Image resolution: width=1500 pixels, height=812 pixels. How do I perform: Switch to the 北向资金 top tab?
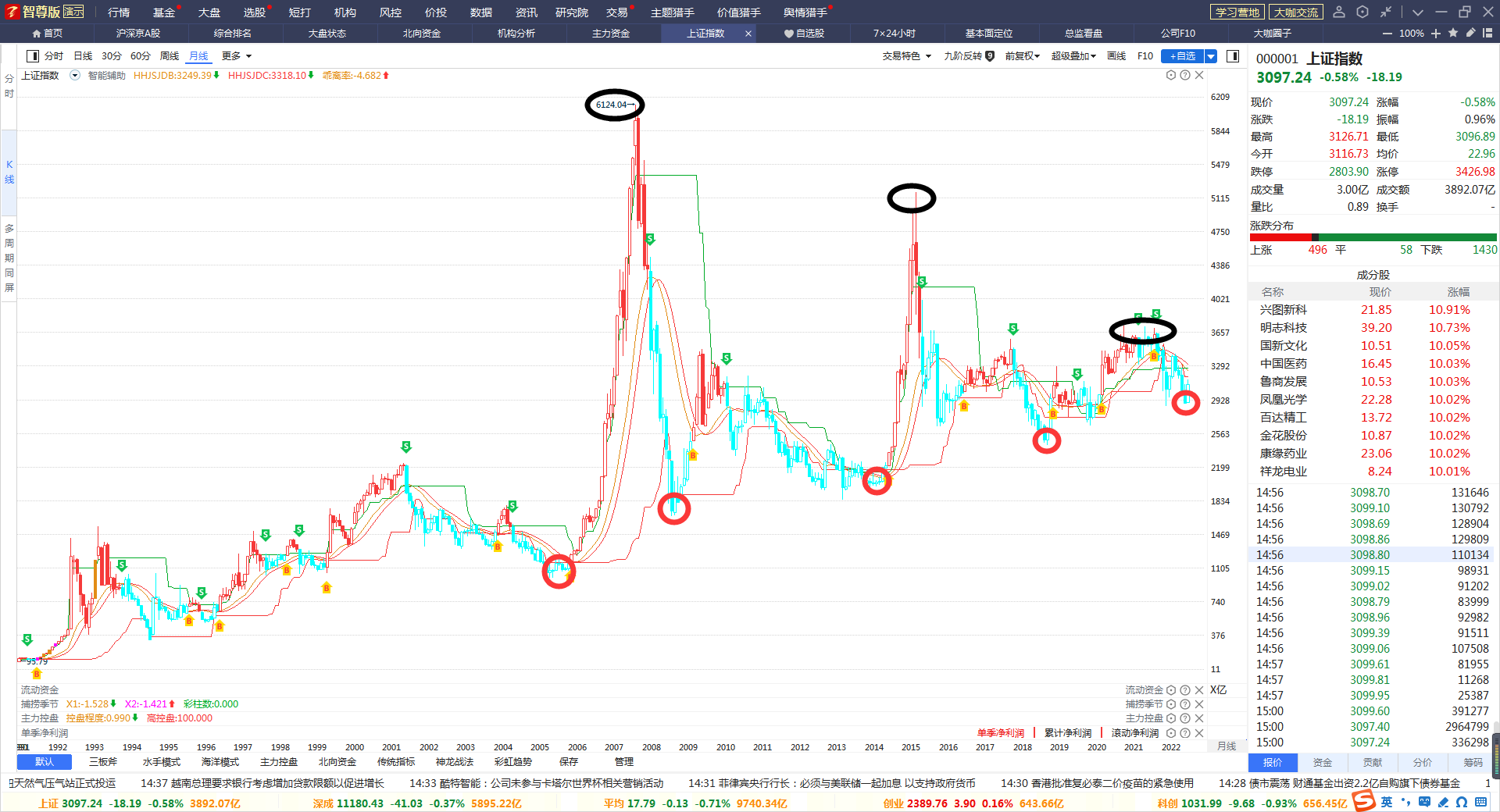point(422,34)
